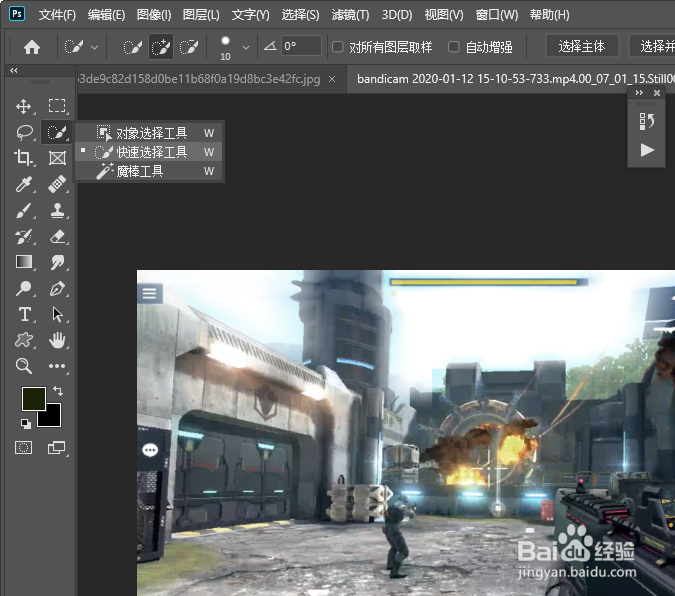Open the 视图(V) menu
The height and width of the screenshot is (596, 675).
(443, 15)
